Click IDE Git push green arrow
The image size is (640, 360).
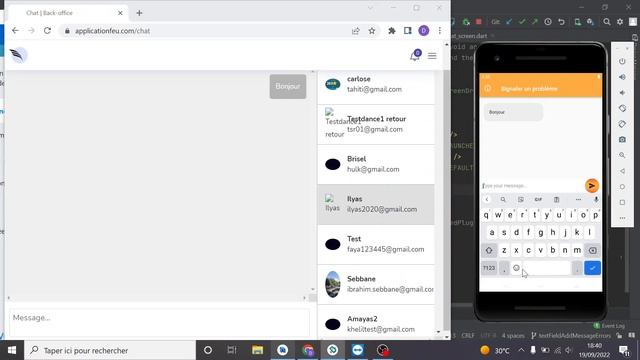point(535,22)
